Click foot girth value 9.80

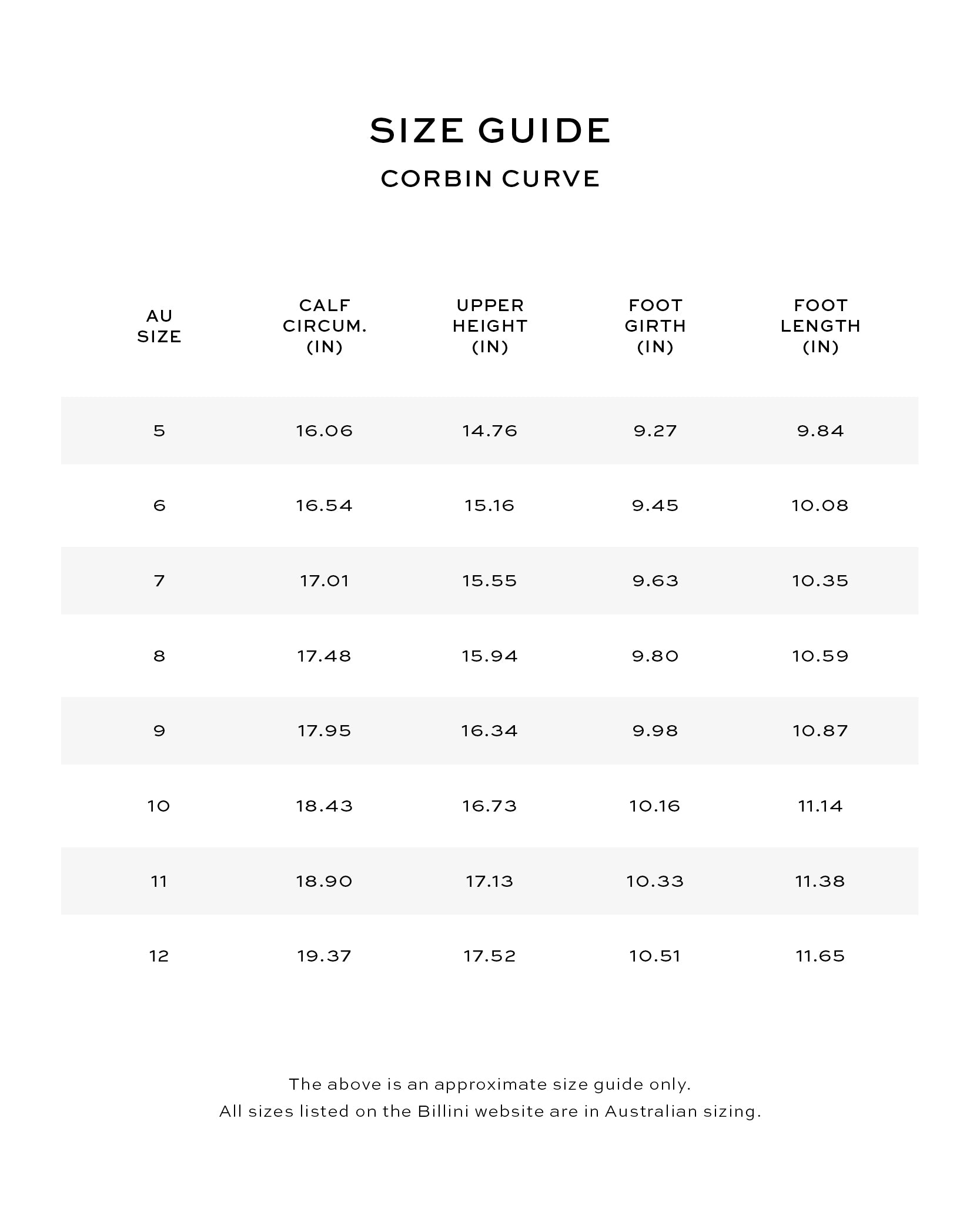pyautogui.click(x=655, y=656)
